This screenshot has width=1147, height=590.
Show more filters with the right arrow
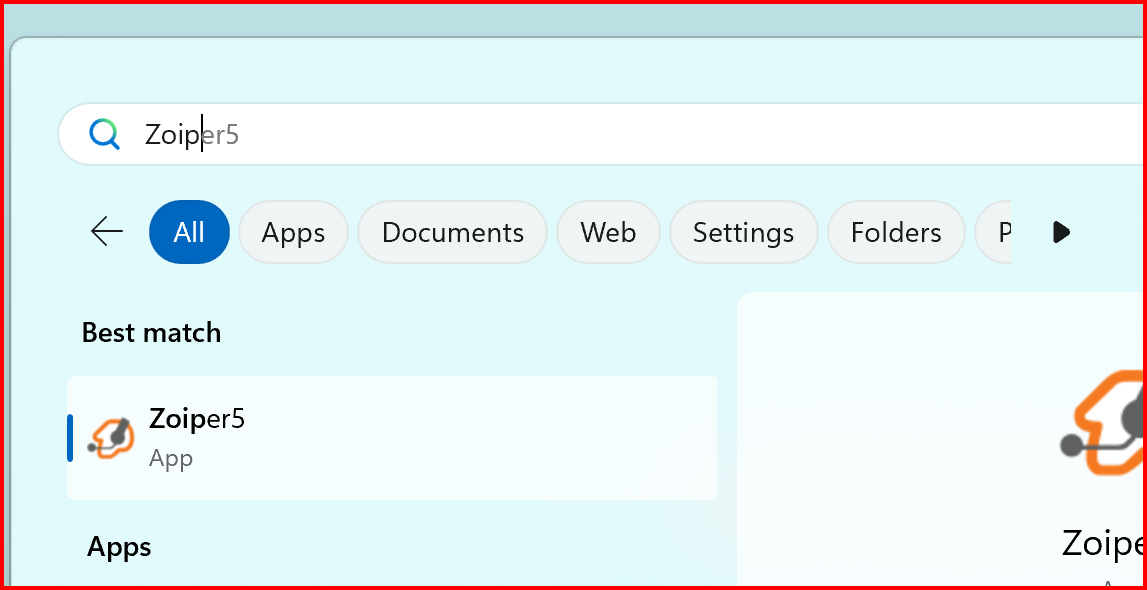coord(1061,232)
